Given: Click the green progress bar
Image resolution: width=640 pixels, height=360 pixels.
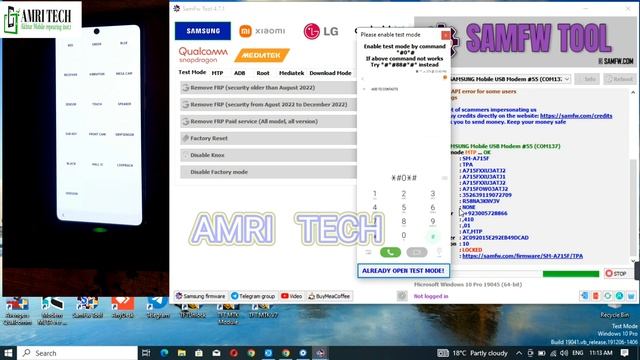Looking at the screenshot, I should click(571, 274).
